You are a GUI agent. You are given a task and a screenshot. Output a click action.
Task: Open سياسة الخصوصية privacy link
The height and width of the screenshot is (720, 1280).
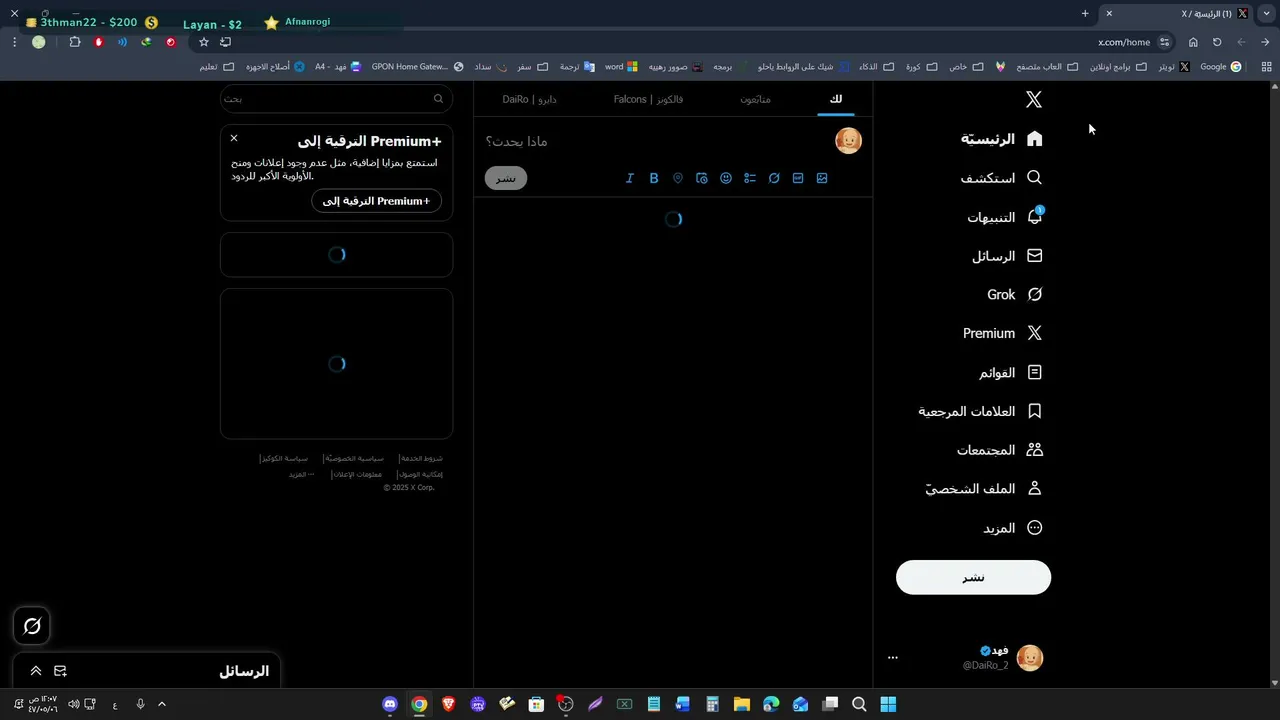354,458
